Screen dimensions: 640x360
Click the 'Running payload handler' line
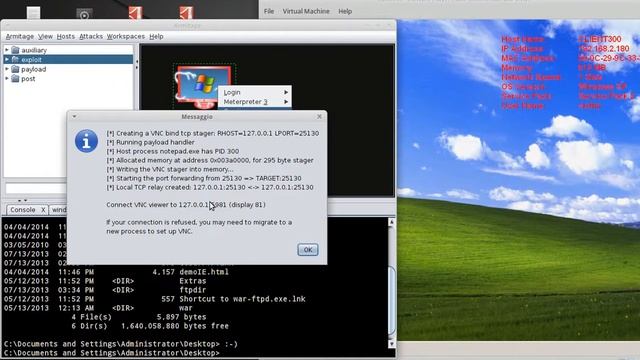tap(150, 142)
